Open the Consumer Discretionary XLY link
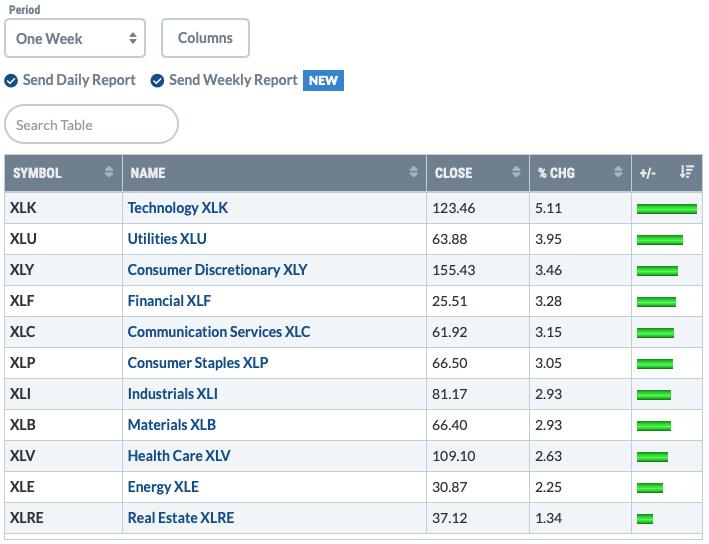The width and height of the screenshot is (709, 544). (x=217, y=270)
